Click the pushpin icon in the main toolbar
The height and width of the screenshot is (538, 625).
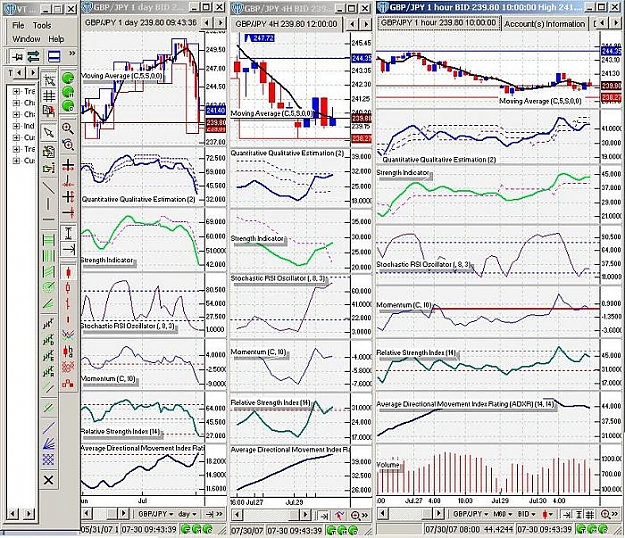point(17,57)
